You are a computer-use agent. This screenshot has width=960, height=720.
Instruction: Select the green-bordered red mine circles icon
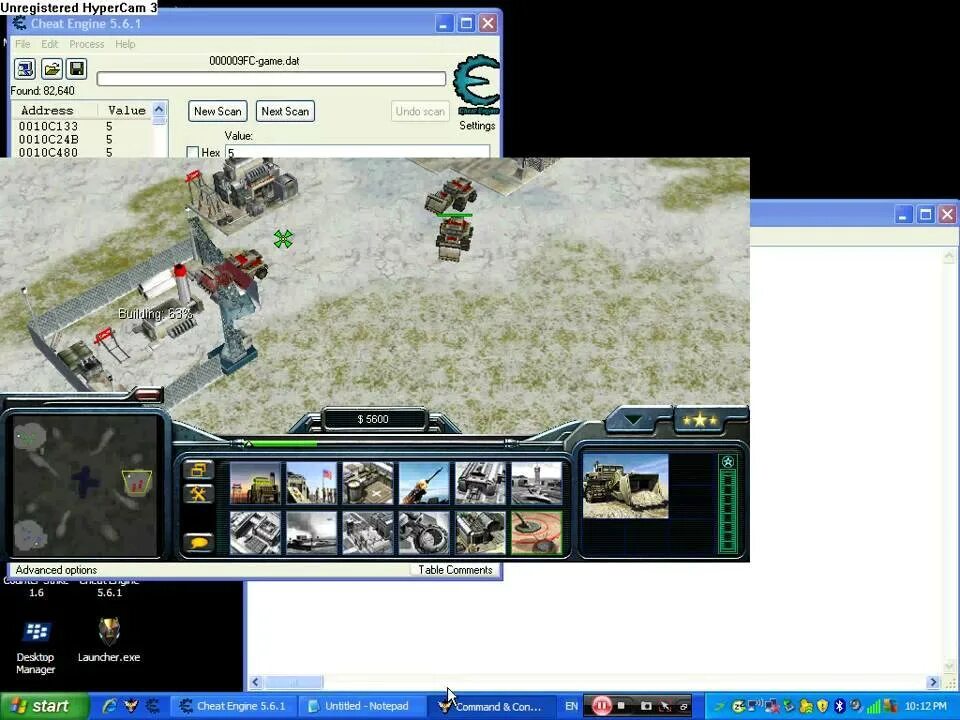(536, 533)
